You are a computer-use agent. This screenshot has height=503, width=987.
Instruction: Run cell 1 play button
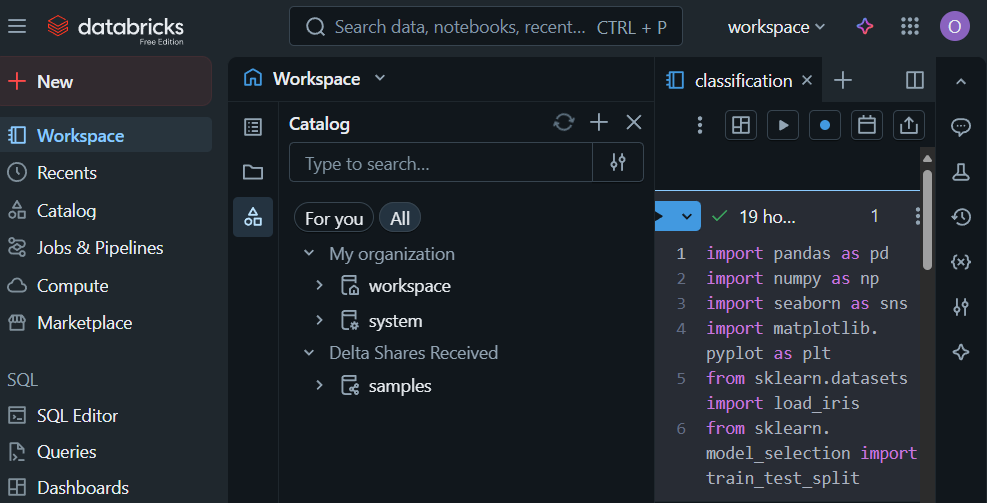tap(661, 217)
